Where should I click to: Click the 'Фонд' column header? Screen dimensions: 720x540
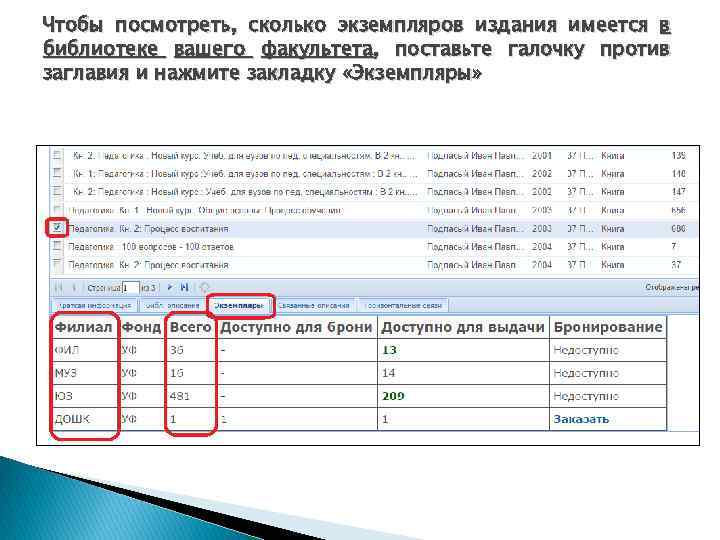click(x=141, y=327)
